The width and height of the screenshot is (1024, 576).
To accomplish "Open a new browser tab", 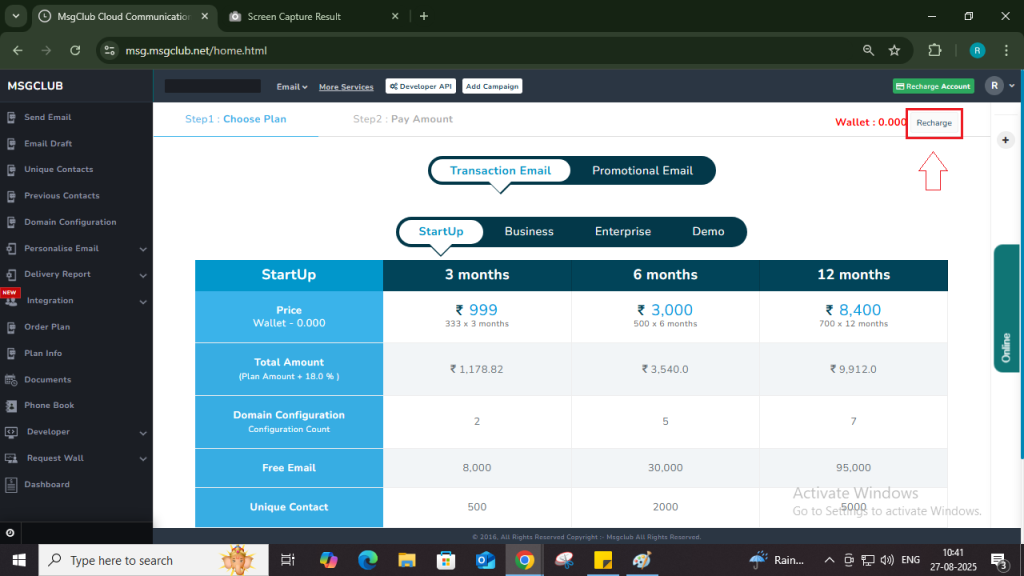I will pos(424,16).
